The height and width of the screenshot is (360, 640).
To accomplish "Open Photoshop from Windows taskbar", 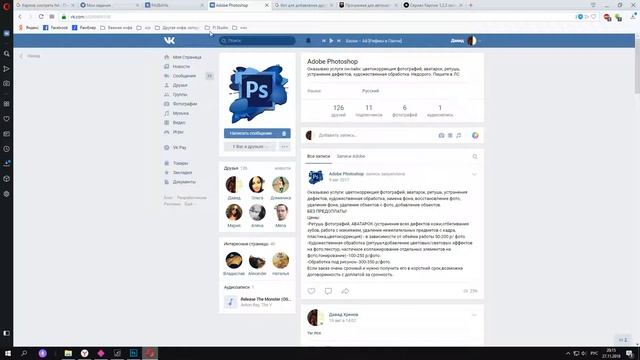I will tap(133, 353).
